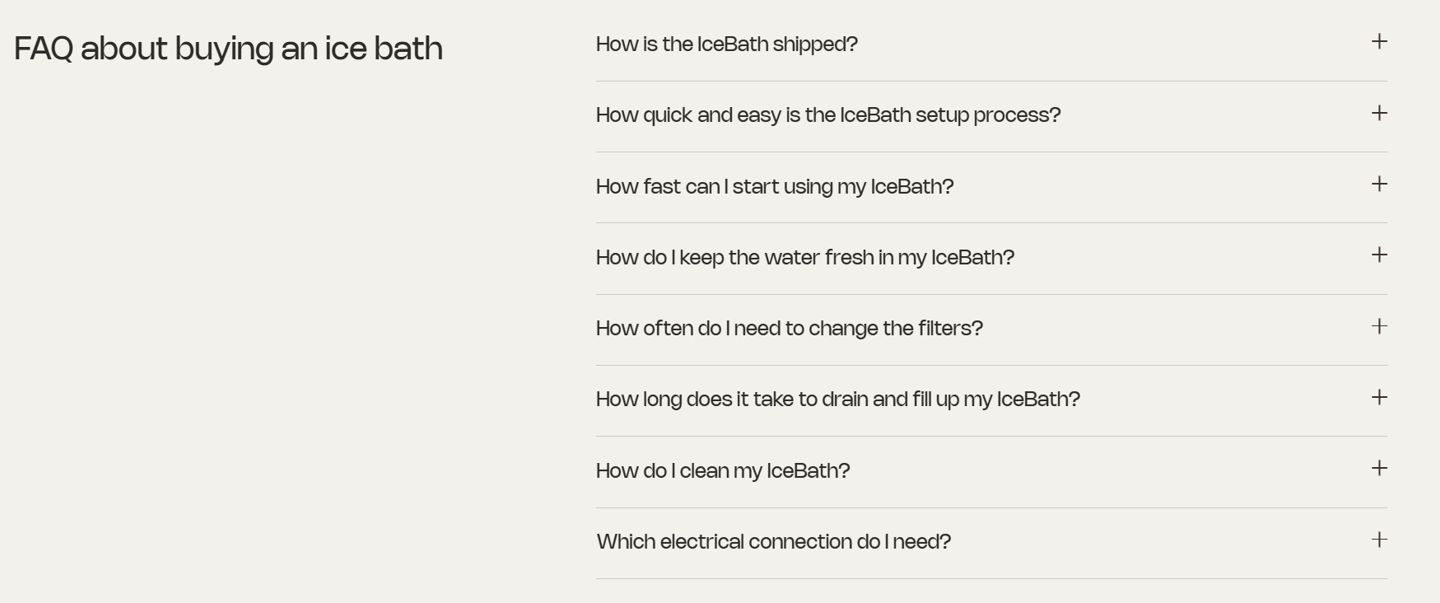This screenshot has height=603, width=1440.
Task: Click plus icon for electrical connection question
Action: 1379,540
